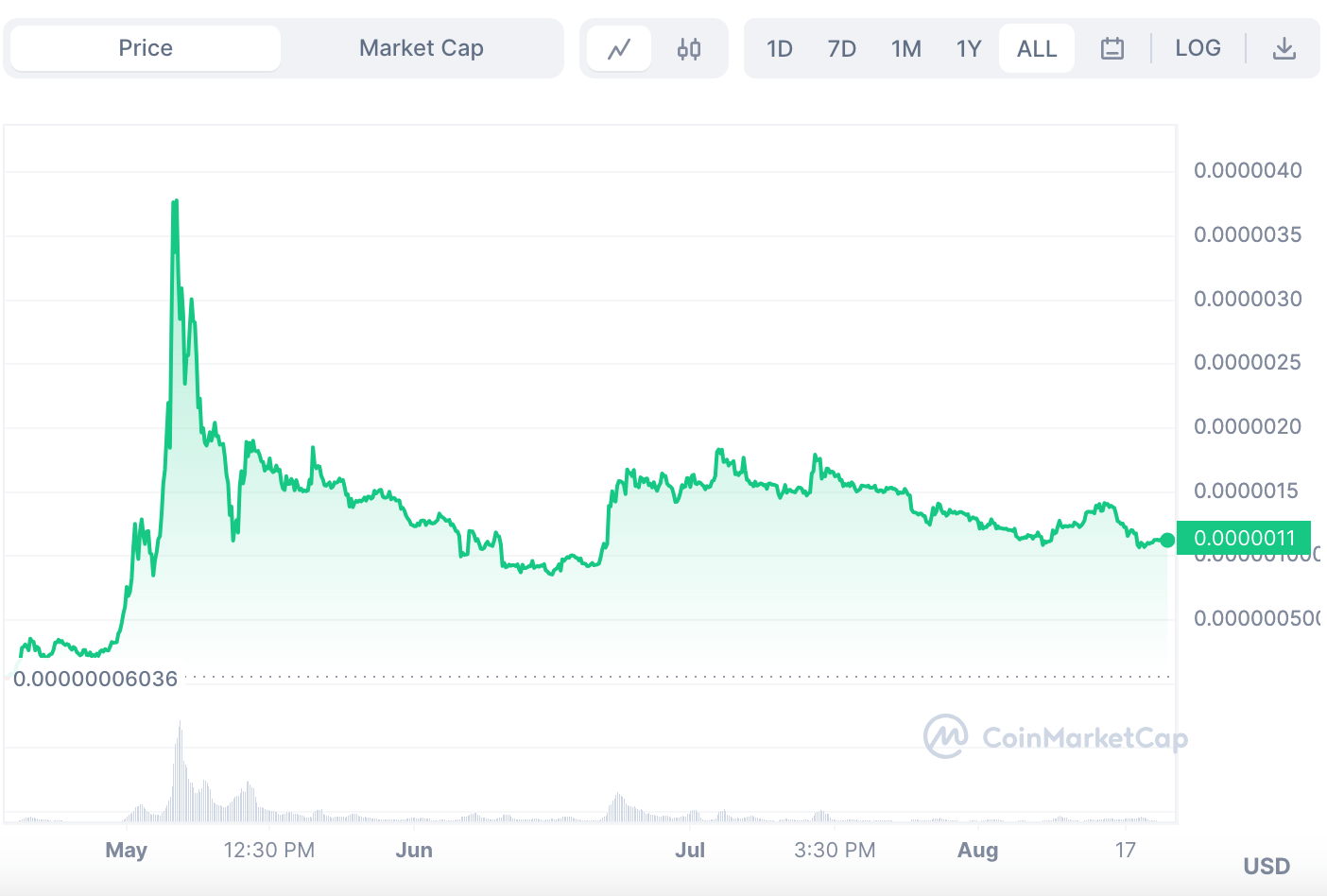Click the Aug label on time axis
Image resolution: width=1327 pixels, height=896 pixels.
[x=977, y=850]
